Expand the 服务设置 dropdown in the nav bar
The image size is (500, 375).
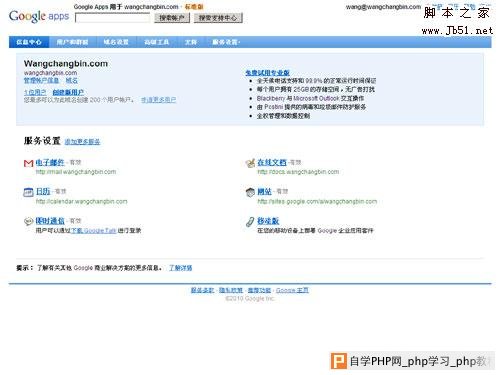click(x=226, y=42)
